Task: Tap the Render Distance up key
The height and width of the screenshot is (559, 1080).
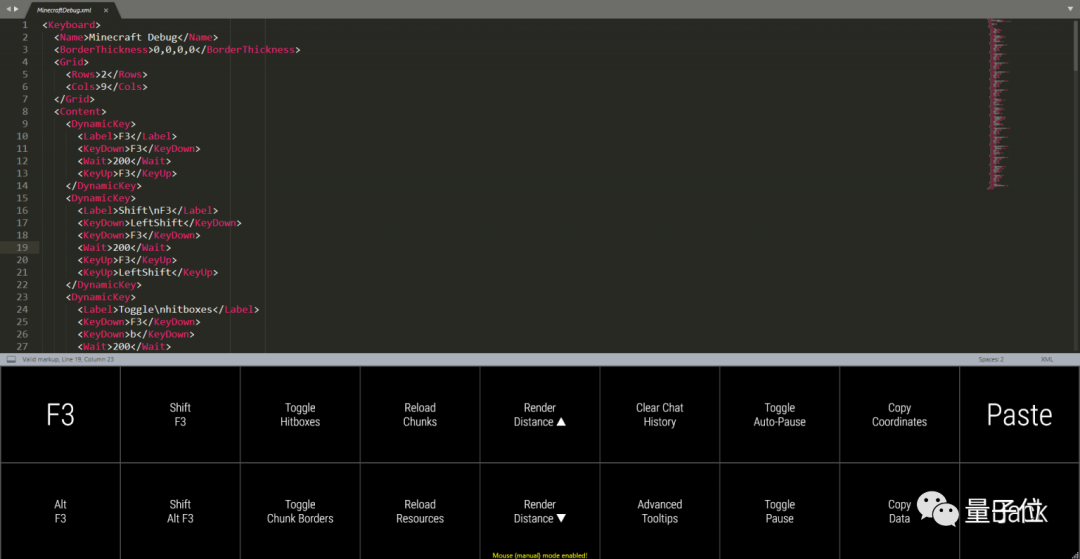Action: click(x=539, y=414)
